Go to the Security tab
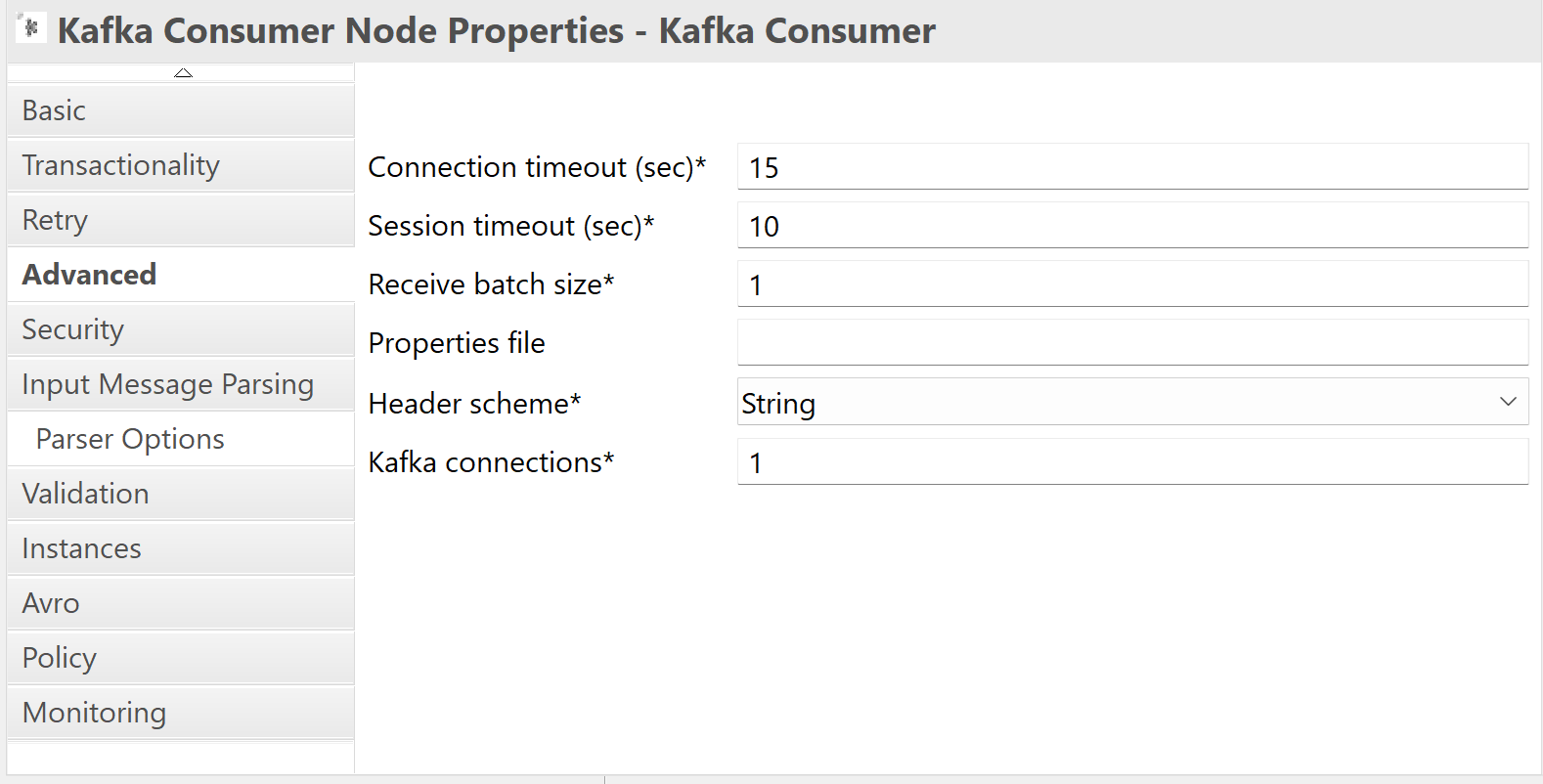Image resolution: width=1543 pixels, height=784 pixels. (181, 329)
